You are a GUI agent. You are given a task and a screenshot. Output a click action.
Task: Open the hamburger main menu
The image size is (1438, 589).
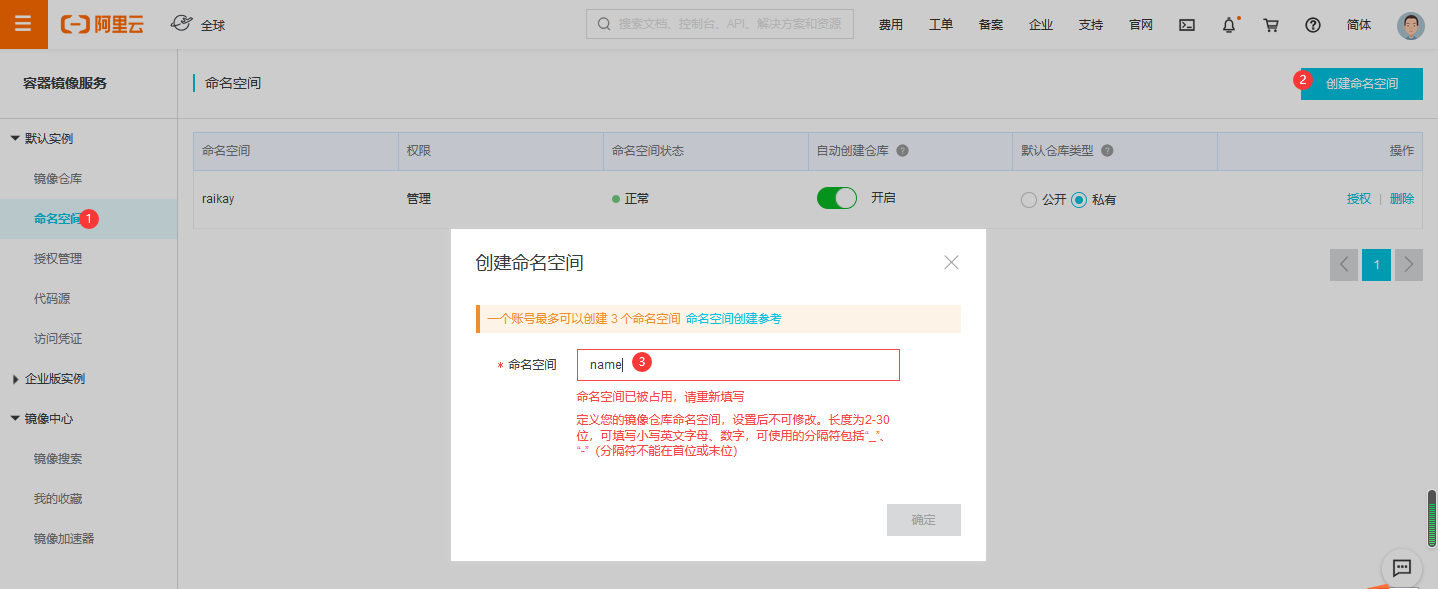point(23,24)
